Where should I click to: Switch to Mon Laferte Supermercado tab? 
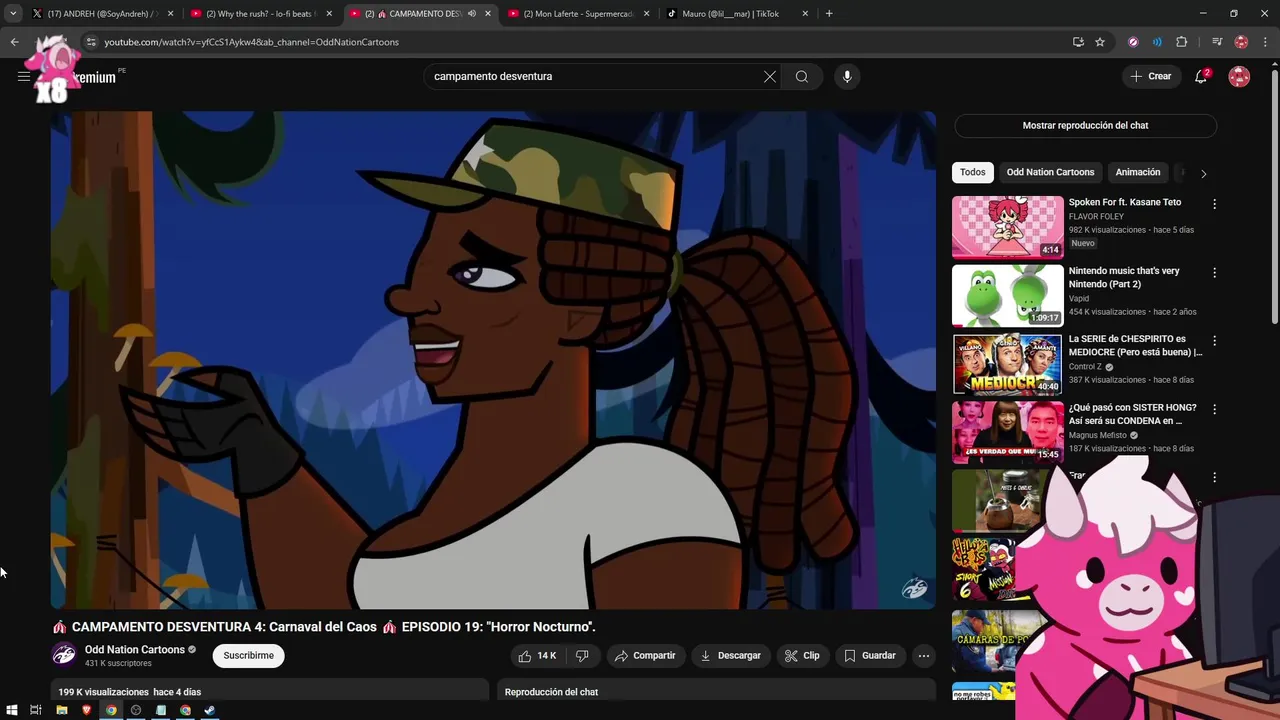[x=579, y=14]
